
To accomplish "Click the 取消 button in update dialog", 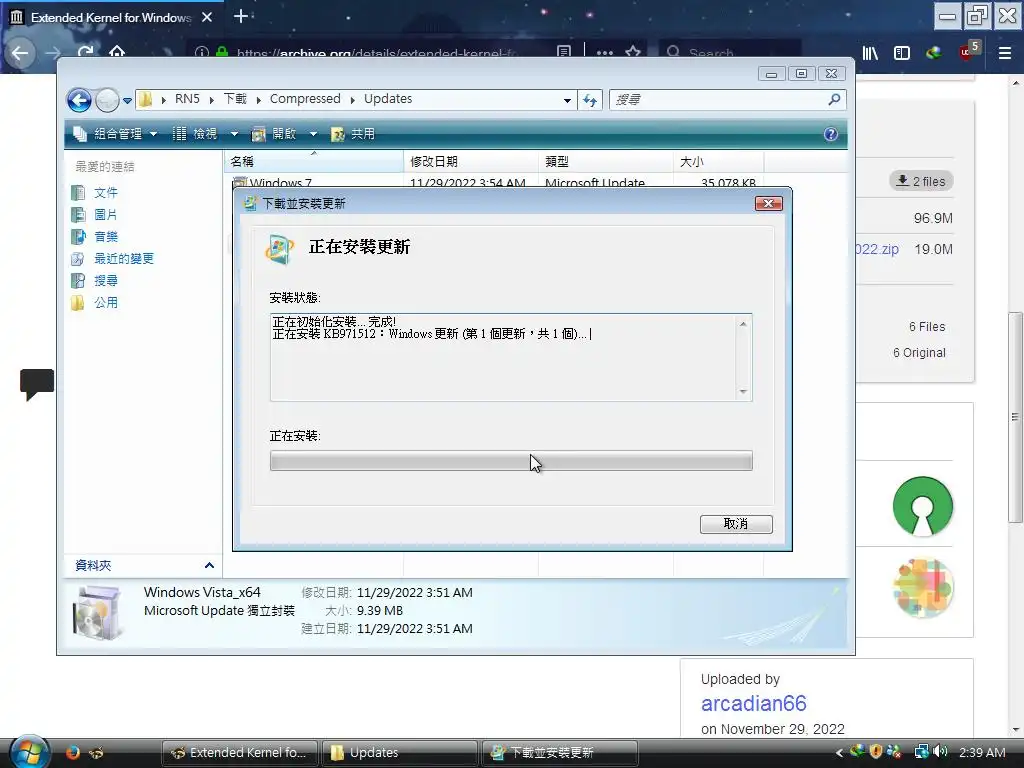I will pos(736,524).
